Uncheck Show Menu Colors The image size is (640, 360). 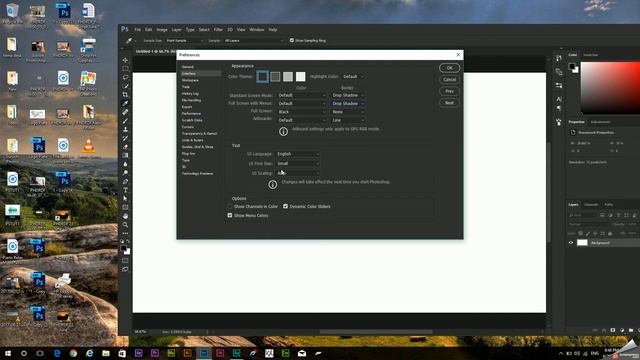coord(230,216)
